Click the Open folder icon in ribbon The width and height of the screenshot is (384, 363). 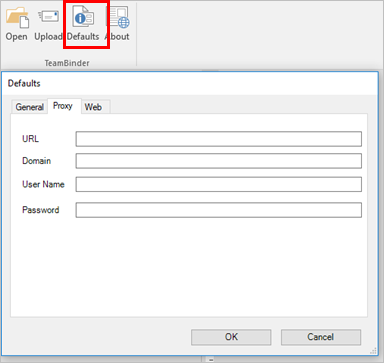pyautogui.click(x=18, y=18)
